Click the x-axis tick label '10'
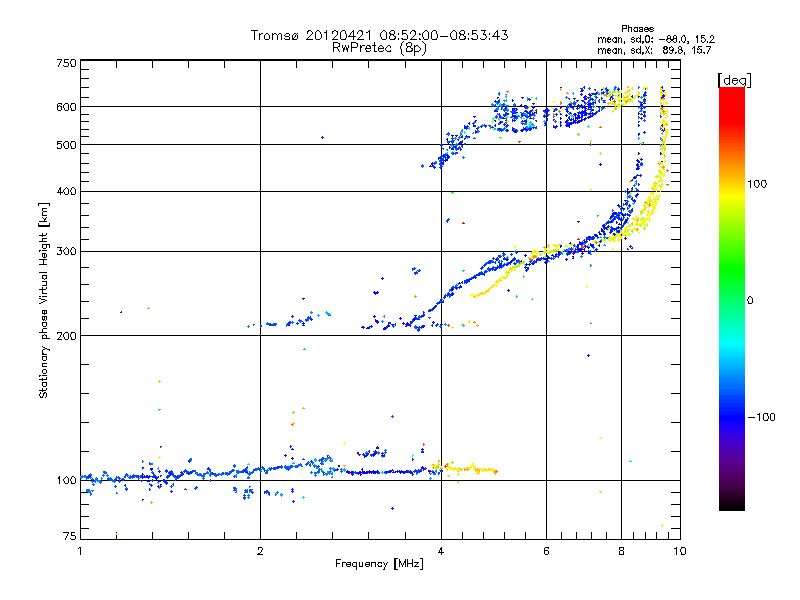Image resolution: width=800 pixels, height=600 pixels. tap(680, 552)
